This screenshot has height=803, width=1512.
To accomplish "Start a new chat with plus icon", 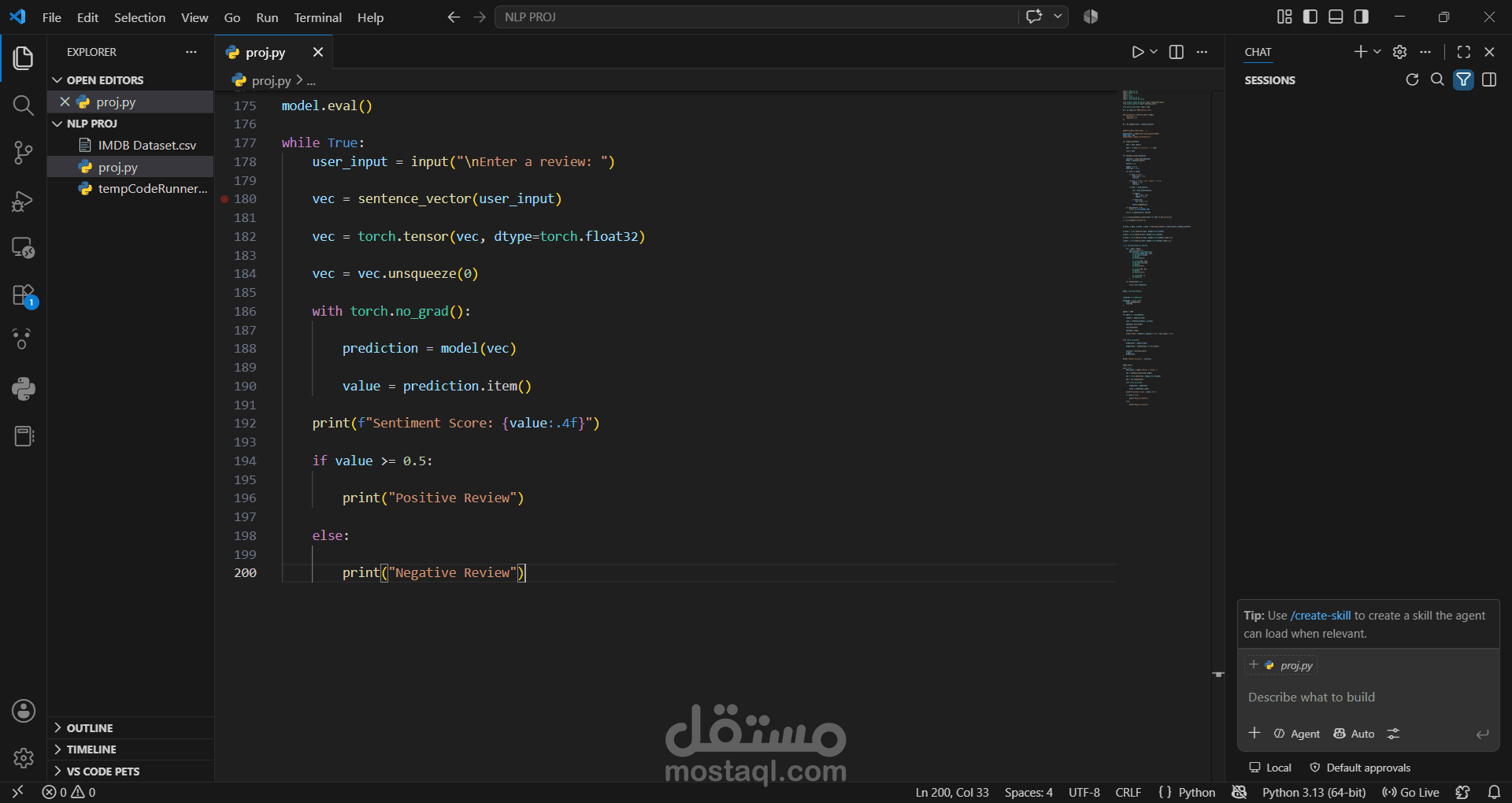I will 1360,52.
